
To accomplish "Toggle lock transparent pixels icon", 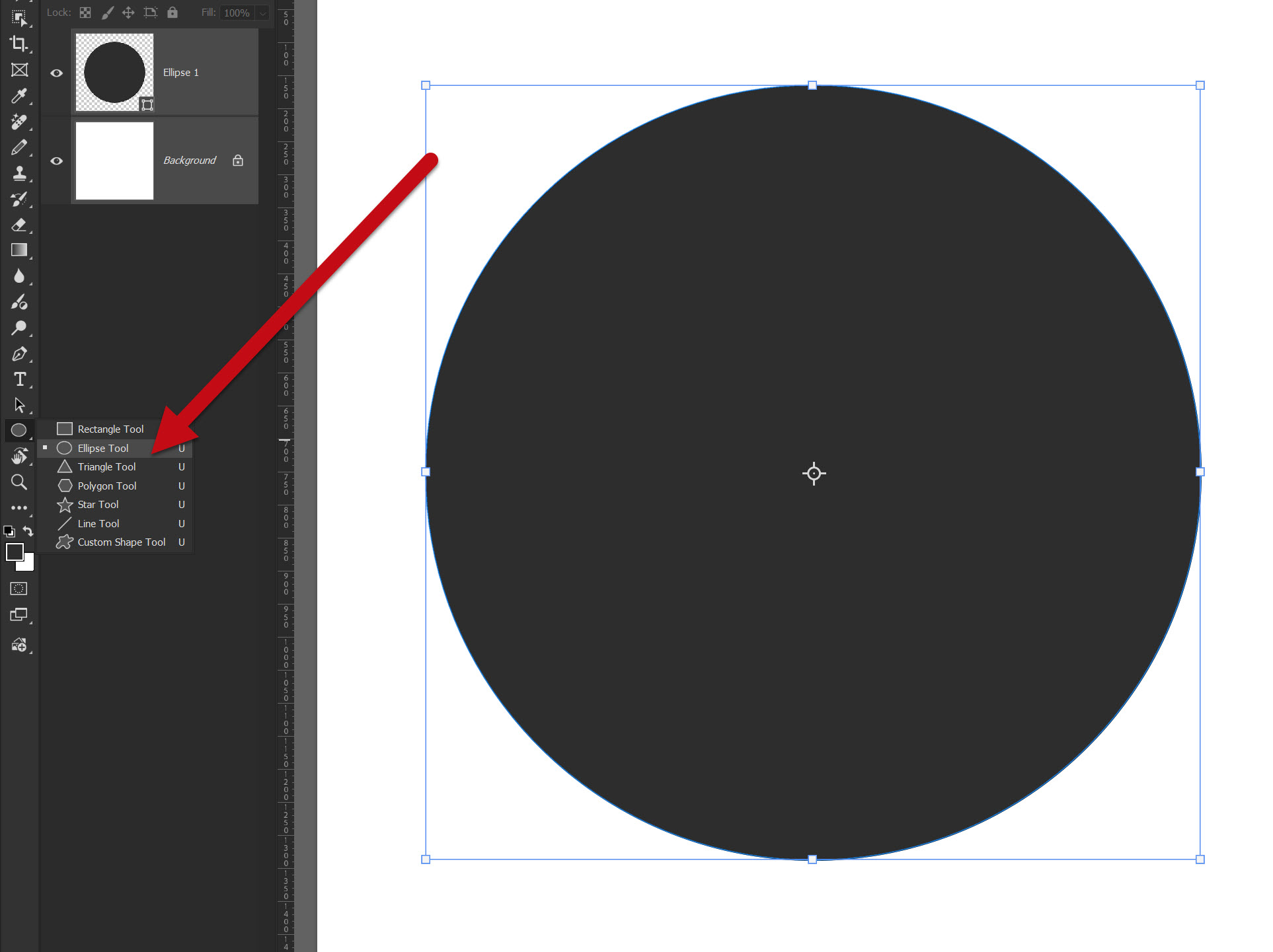I will tap(85, 13).
